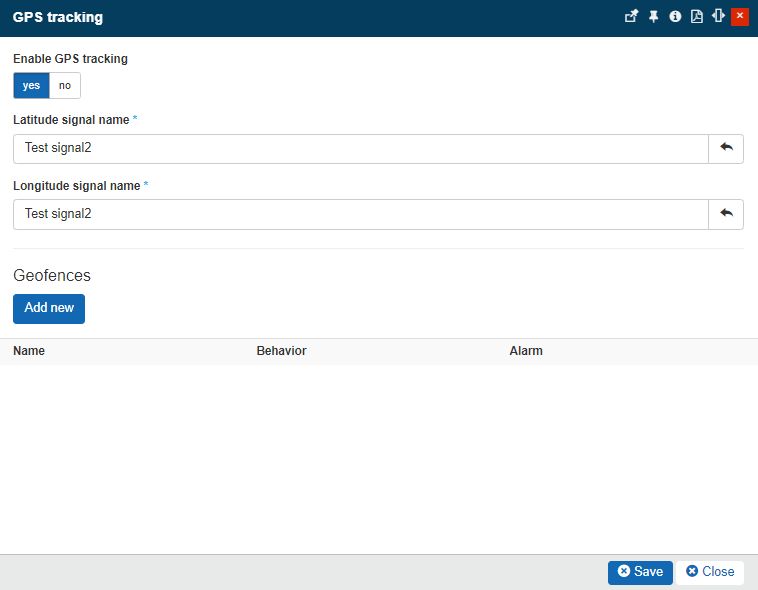The width and height of the screenshot is (758, 590).
Task: Click the GPS tracking title text
Action: 57,17
